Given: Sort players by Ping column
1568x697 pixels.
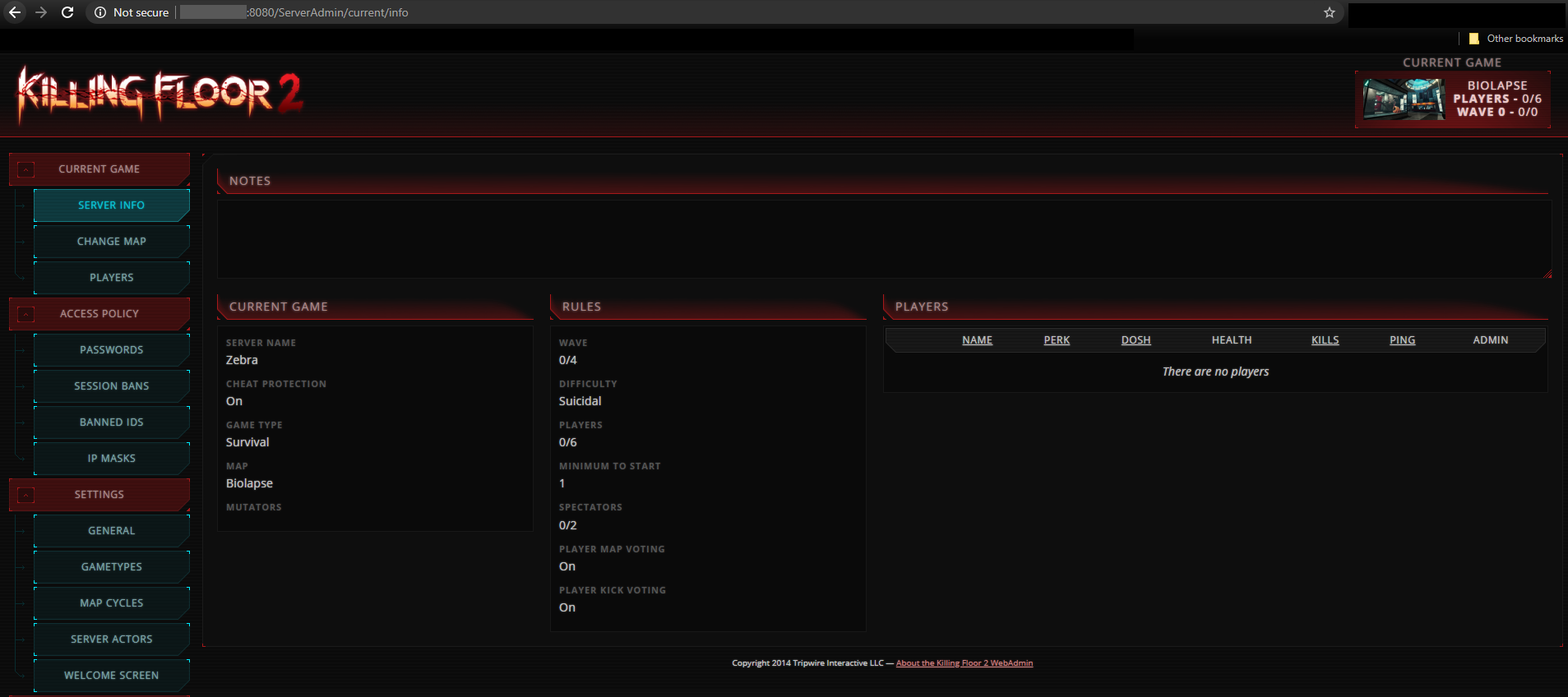Looking at the screenshot, I should [x=1403, y=340].
